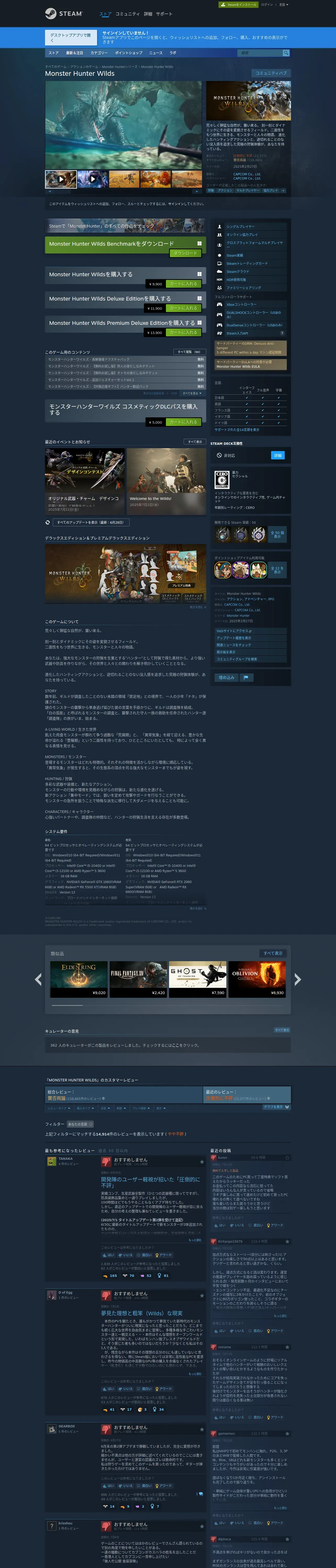Viewport: 336px width, 1568px height.
Task: Open the Categories (カテゴリー) store menu
Action: click(99, 53)
